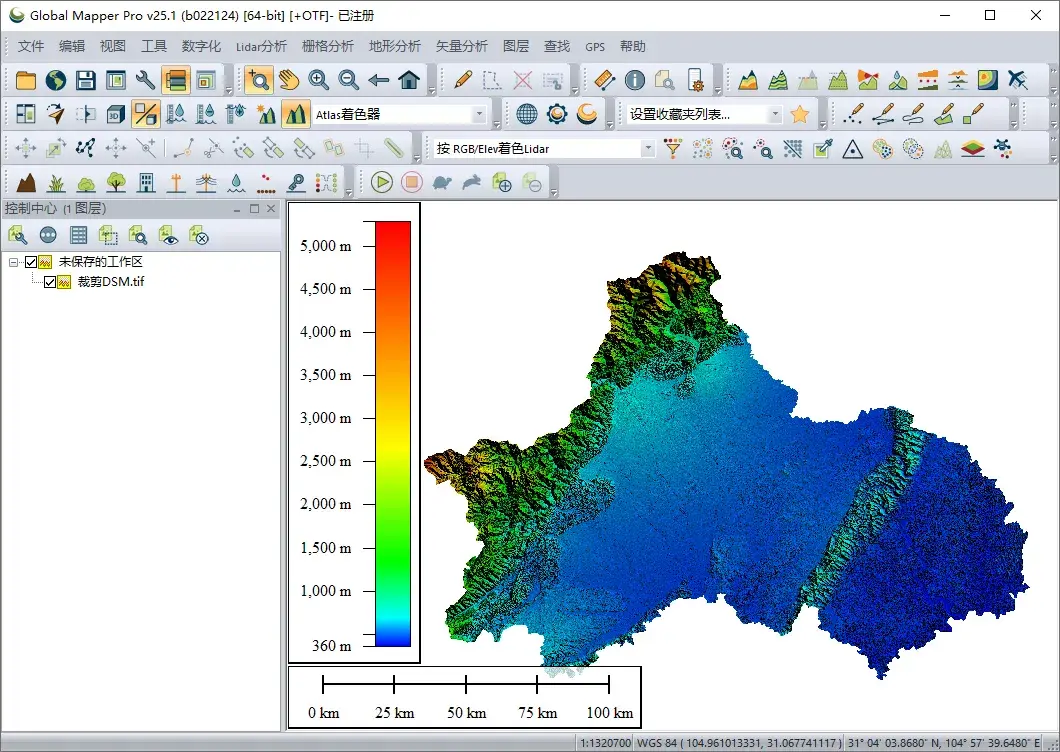Click the Save workspace floppy disk icon
The image size is (1060, 752).
pyautogui.click(x=86, y=80)
